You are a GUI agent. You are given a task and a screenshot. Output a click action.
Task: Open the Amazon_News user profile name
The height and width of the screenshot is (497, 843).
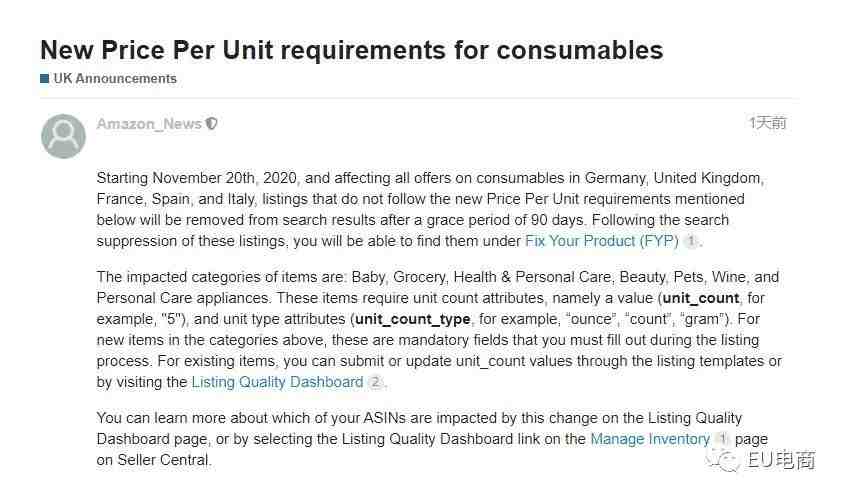(x=149, y=124)
